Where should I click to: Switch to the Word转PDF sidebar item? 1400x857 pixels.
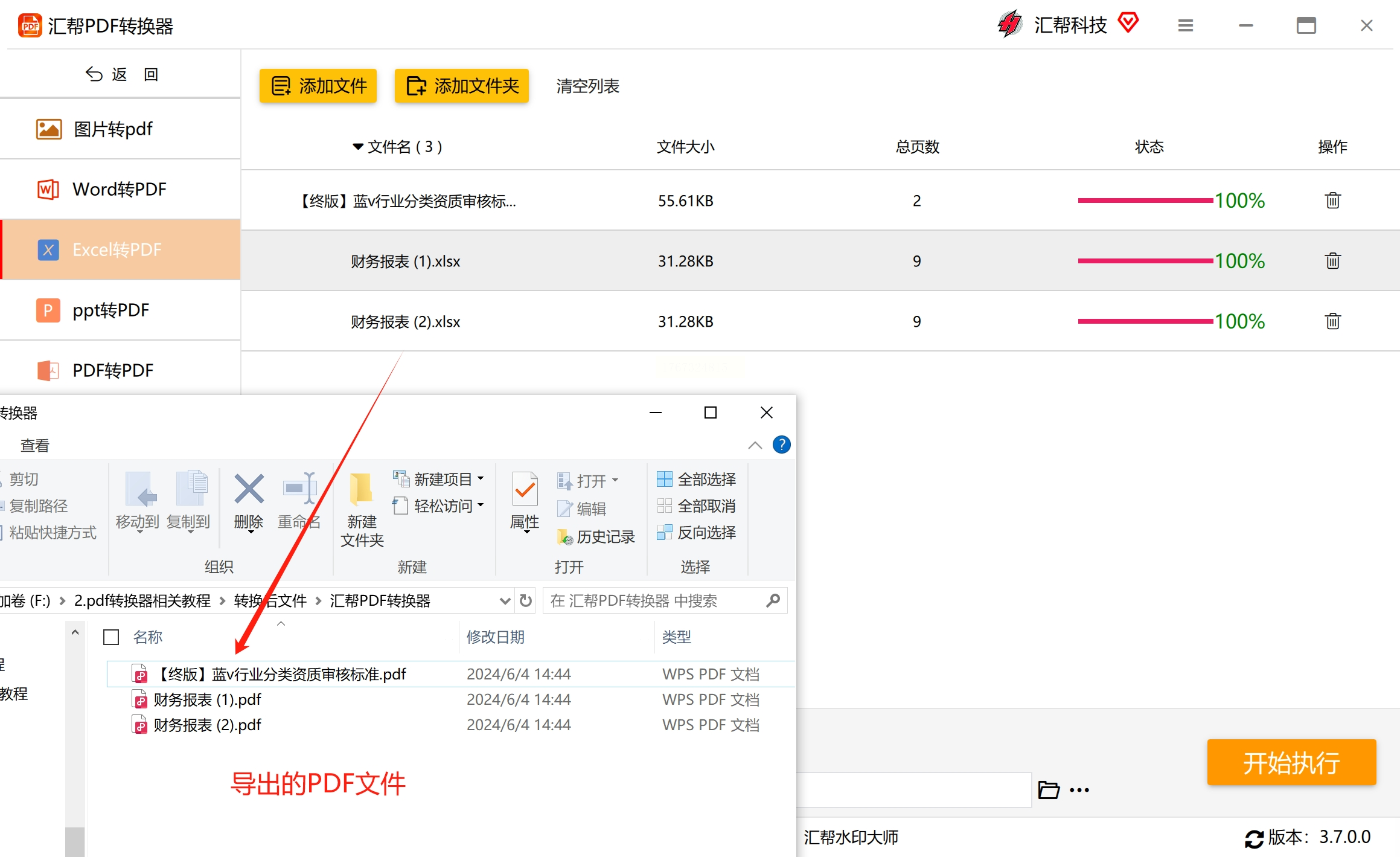pyautogui.click(x=120, y=190)
